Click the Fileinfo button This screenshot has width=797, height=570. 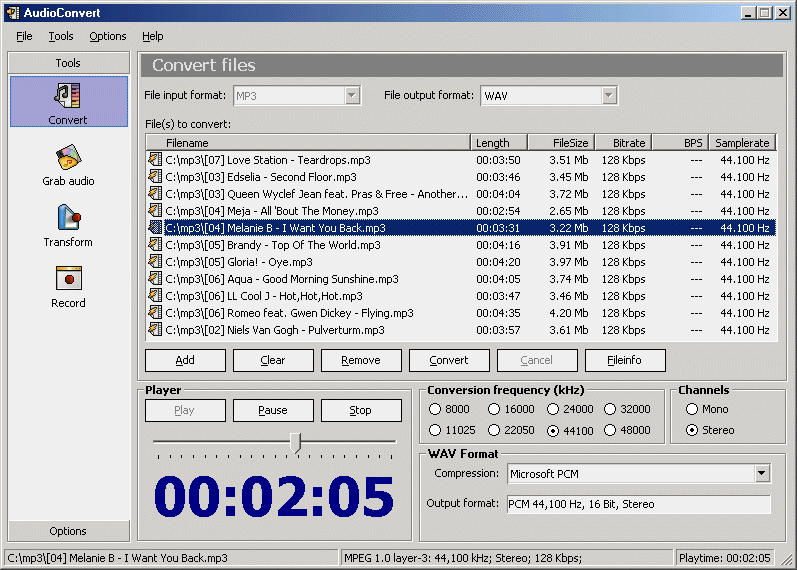[x=625, y=360]
